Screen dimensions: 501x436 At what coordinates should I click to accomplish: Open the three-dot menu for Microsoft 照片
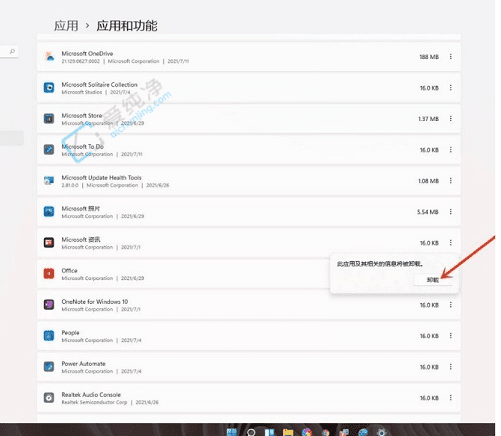(x=451, y=212)
